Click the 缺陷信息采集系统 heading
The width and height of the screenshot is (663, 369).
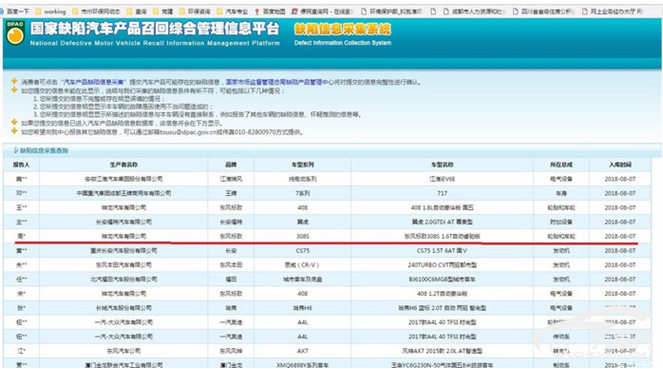[x=342, y=29]
